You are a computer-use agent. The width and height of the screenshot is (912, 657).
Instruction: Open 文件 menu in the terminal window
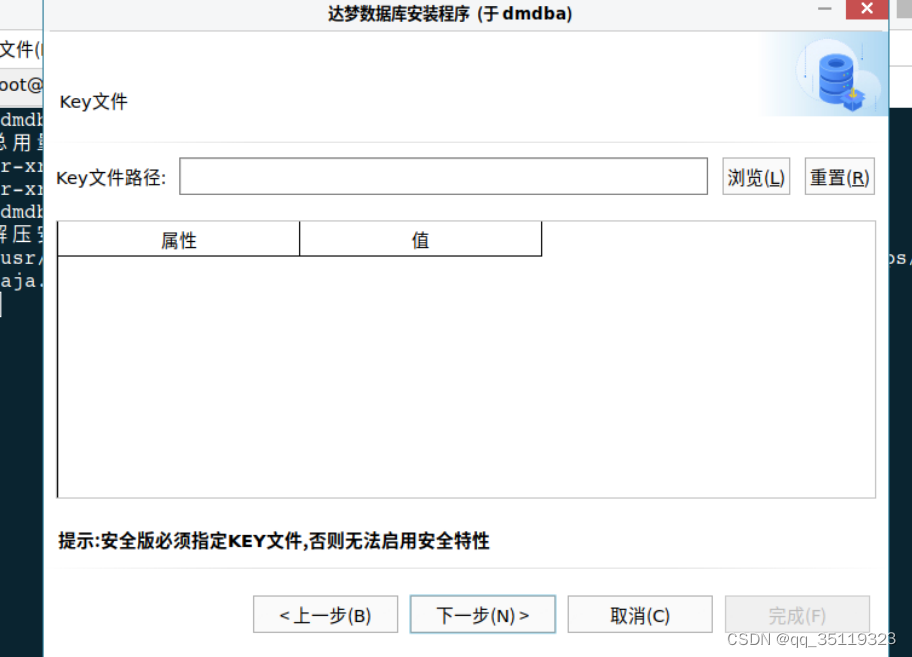19,49
